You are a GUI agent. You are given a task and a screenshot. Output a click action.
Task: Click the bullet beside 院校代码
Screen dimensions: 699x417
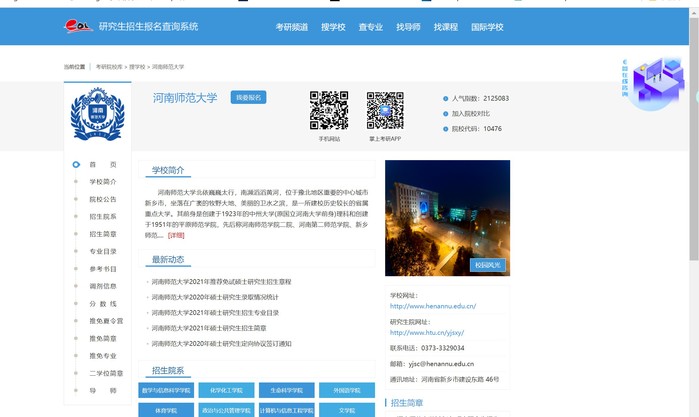tap(445, 129)
